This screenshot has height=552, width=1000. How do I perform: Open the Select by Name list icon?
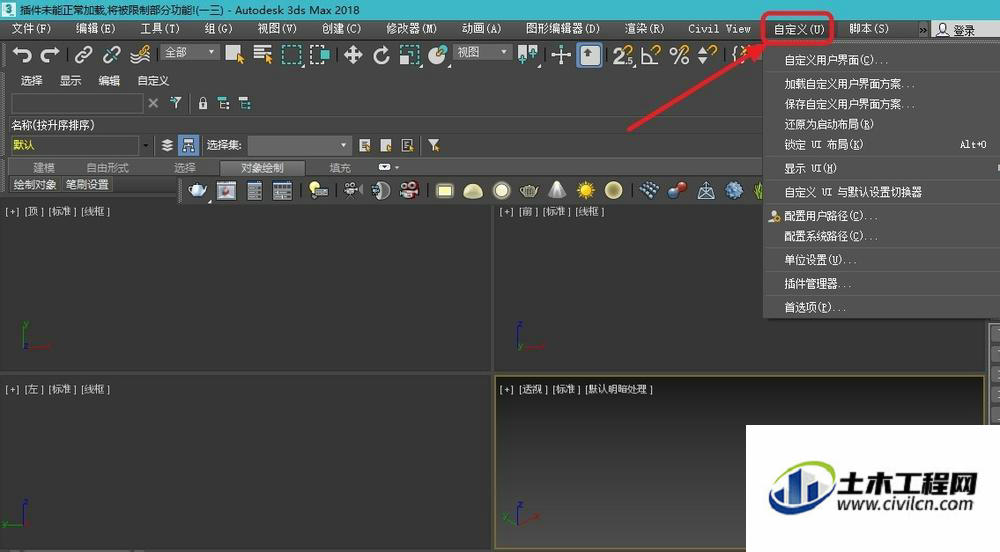(x=263, y=55)
